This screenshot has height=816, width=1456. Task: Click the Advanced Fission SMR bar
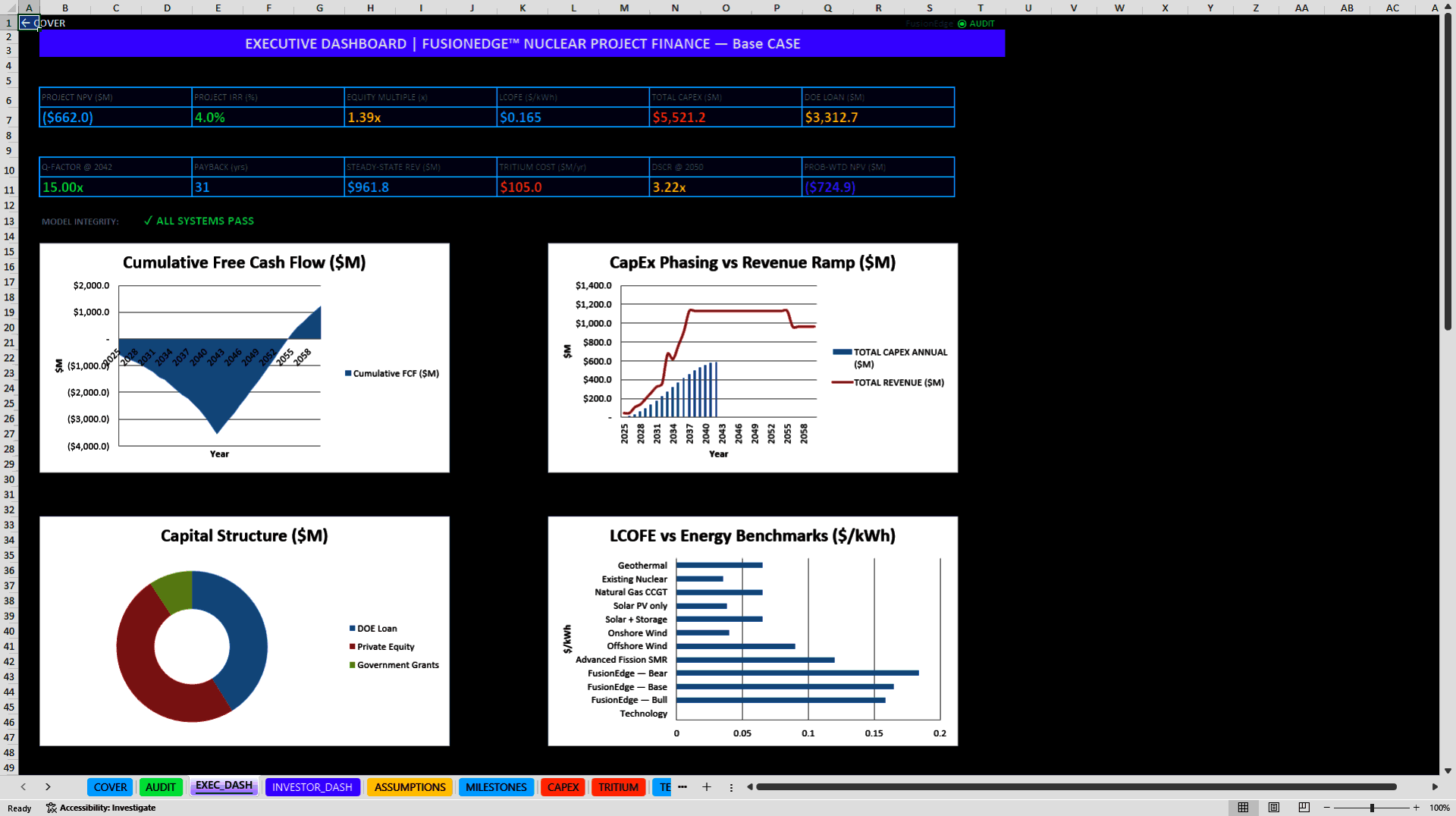pyautogui.click(x=755, y=660)
